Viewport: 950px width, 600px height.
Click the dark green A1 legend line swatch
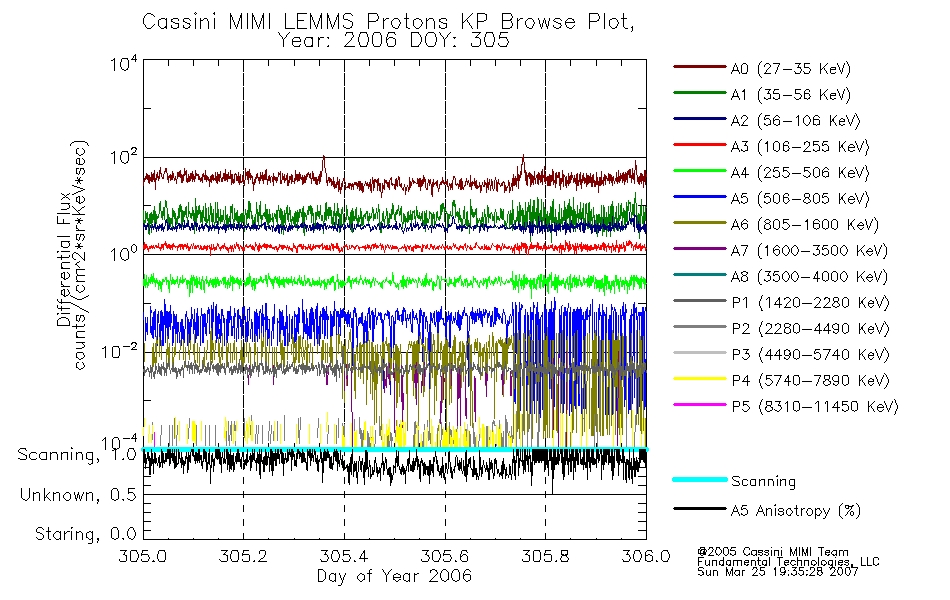click(700, 93)
